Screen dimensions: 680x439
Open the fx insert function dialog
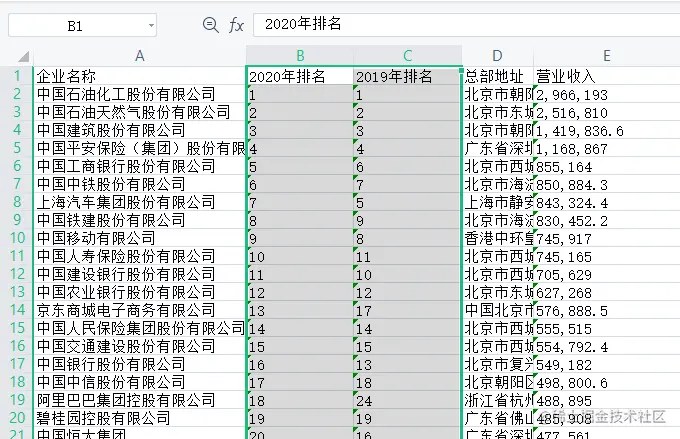pyautogui.click(x=236, y=25)
